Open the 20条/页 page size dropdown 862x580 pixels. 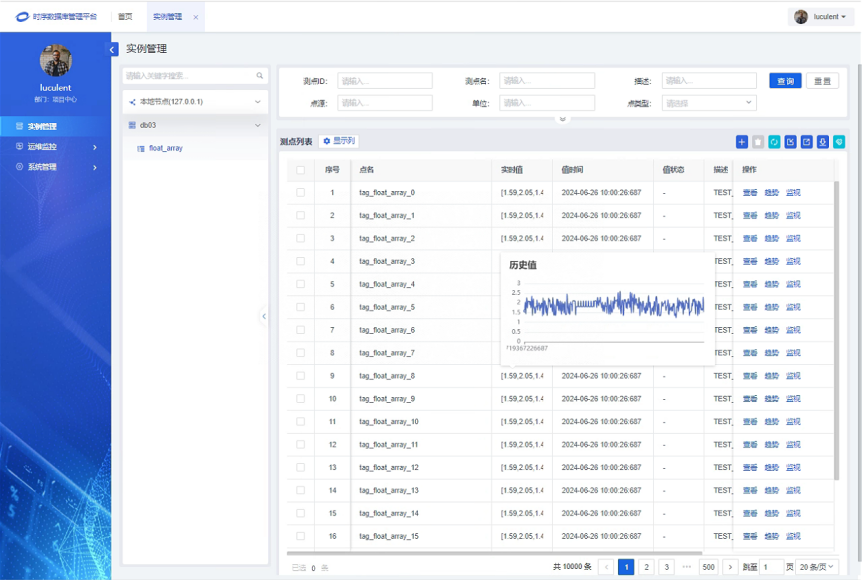pos(816,567)
